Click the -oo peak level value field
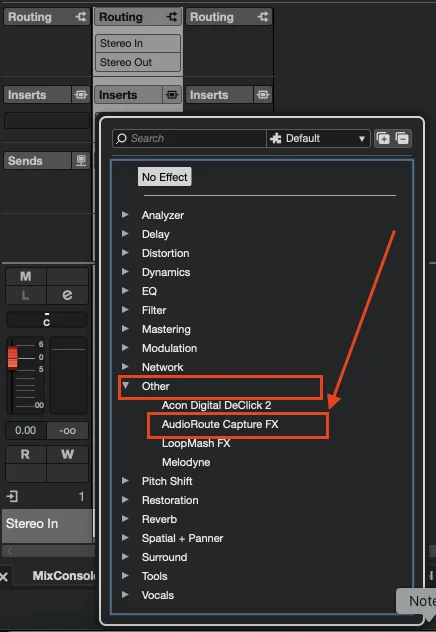Viewport: 436px width, 632px height. click(x=67, y=430)
